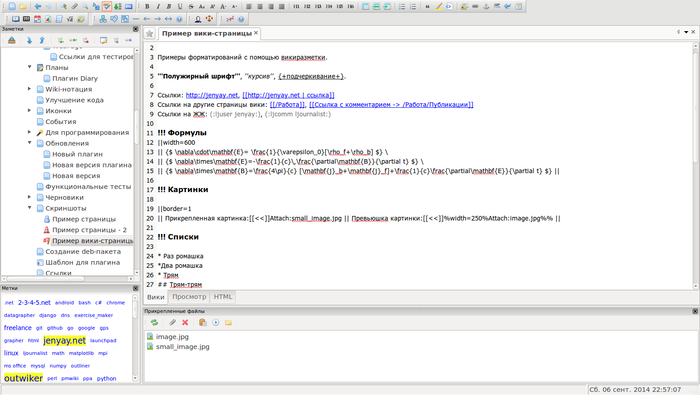Collapse the Скриншоты tree branch
The image size is (700, 395).
[x=29, y=208]
